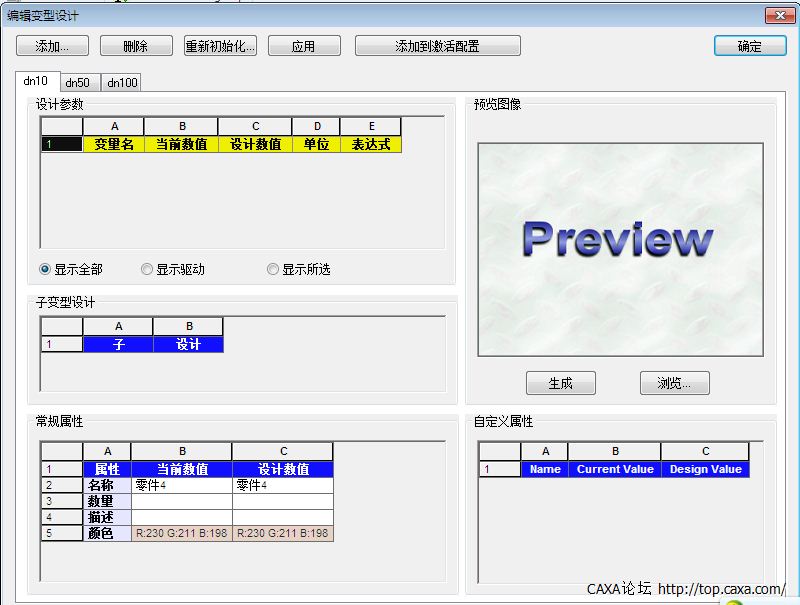This screenshot has height=605, width=800.
Task: Switch to the dn50 tab
Action: pos(77,83)
